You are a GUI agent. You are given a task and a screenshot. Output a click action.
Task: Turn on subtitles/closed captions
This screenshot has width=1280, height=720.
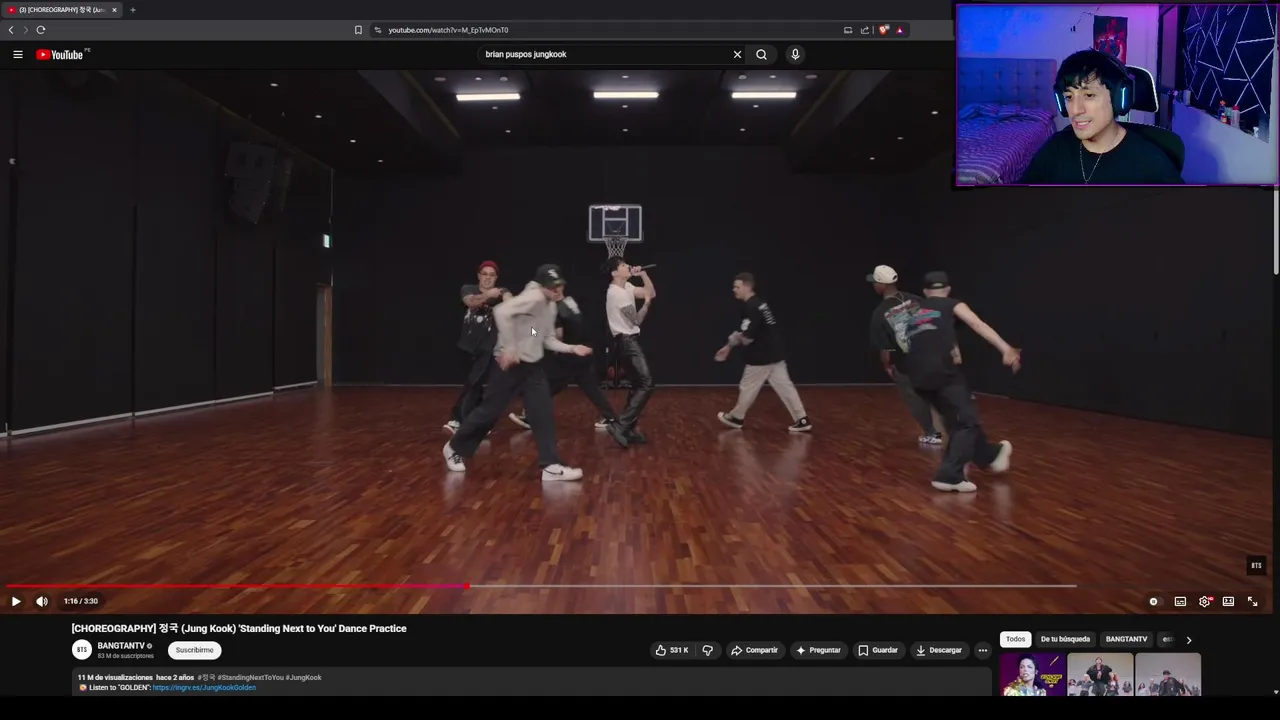(1180, 601)
